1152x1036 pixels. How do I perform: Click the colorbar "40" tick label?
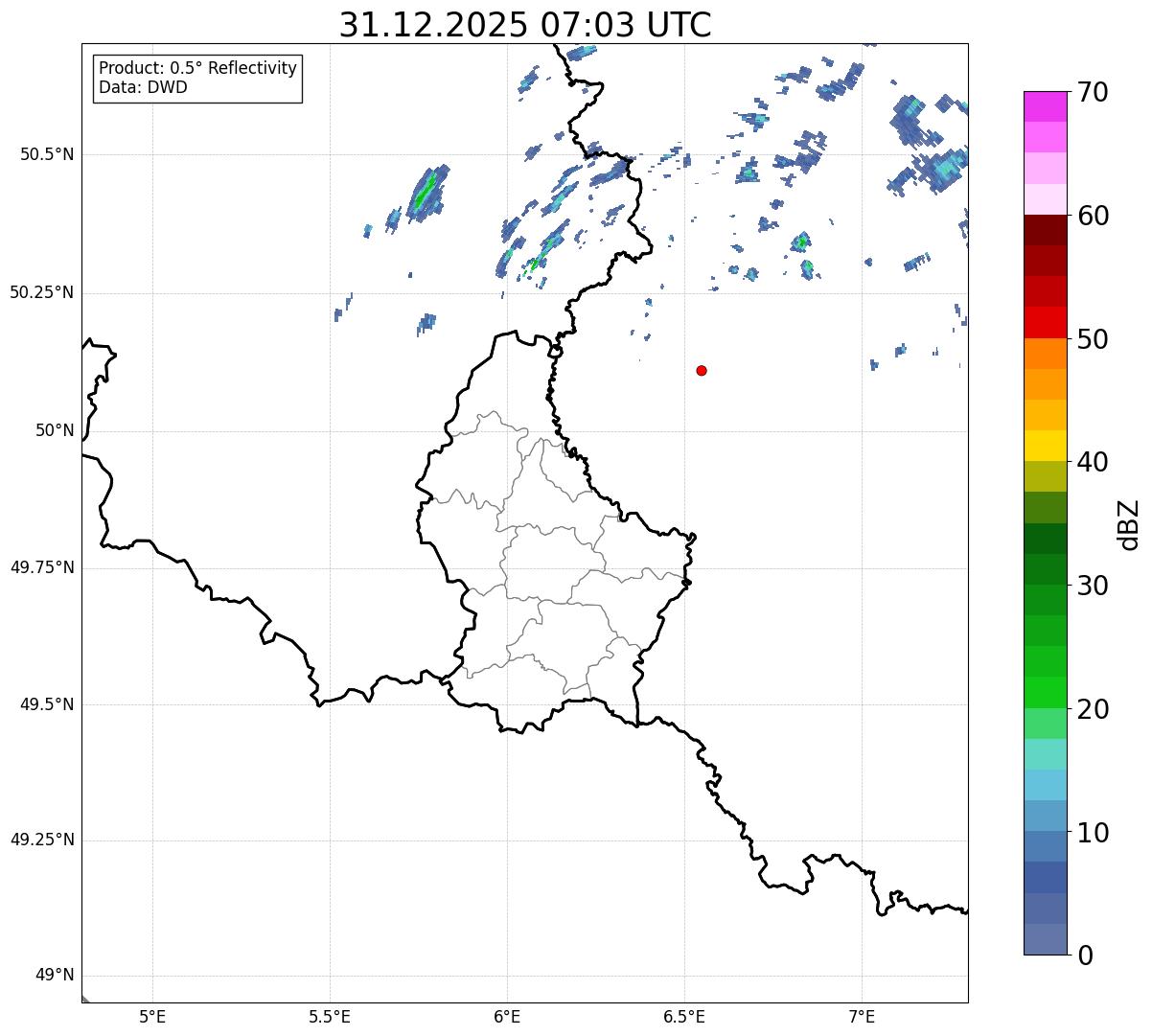coord(1094,462)
